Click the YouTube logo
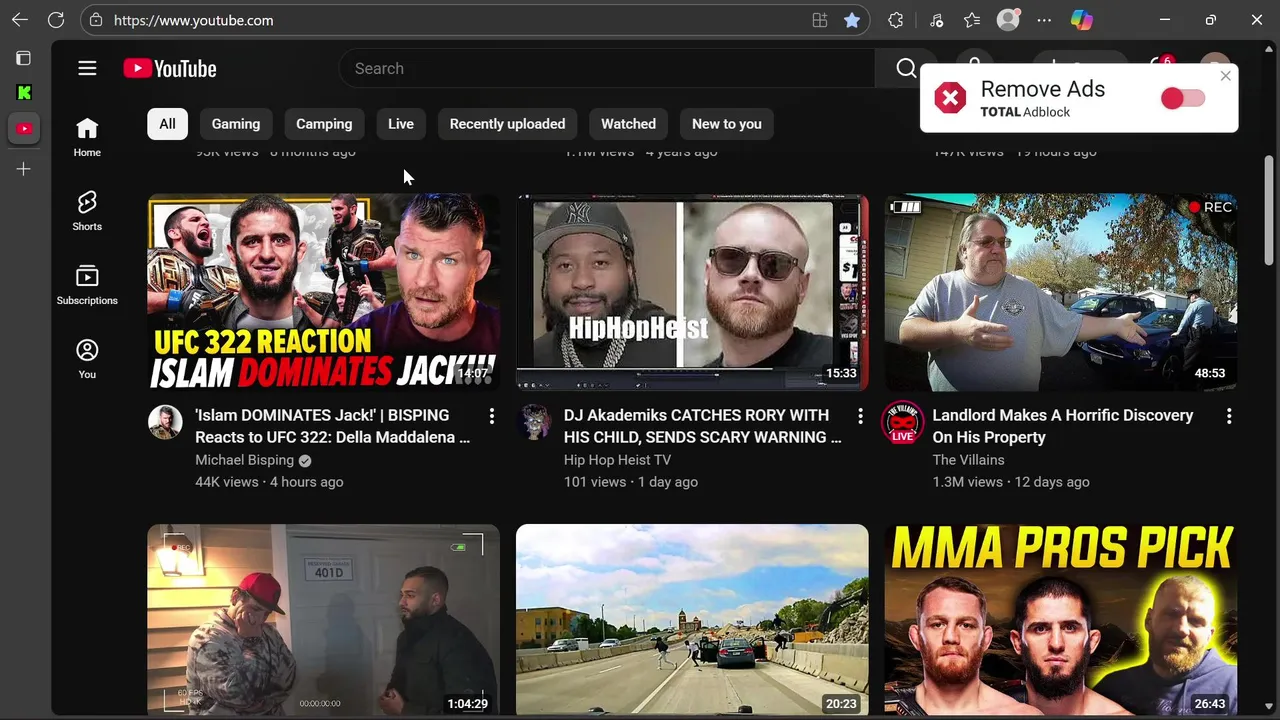The image size is (1280, 720). click(x=170, y=68)
